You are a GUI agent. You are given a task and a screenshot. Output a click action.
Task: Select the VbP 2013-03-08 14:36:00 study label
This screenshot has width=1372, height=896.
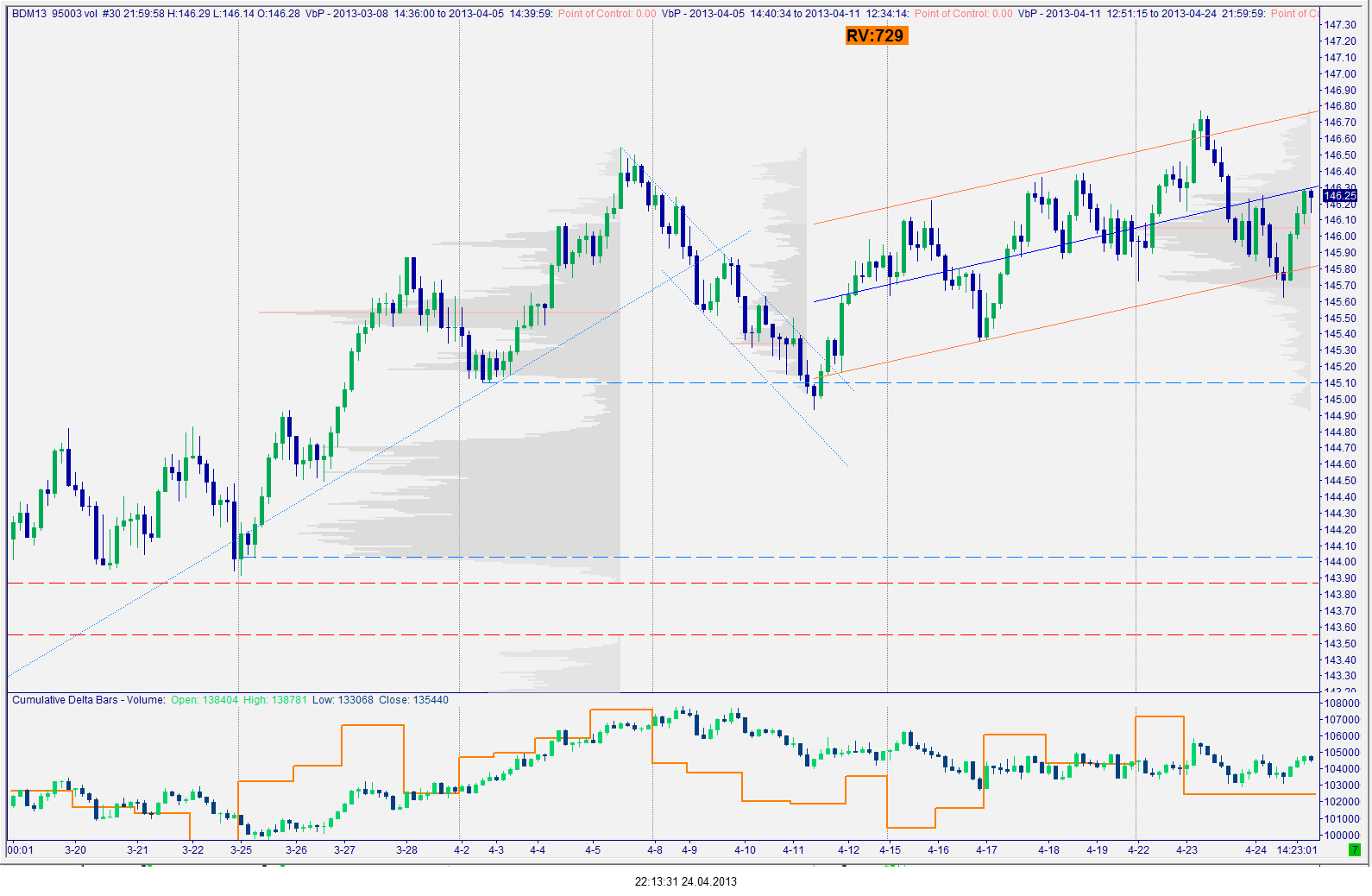click(429, 14)
